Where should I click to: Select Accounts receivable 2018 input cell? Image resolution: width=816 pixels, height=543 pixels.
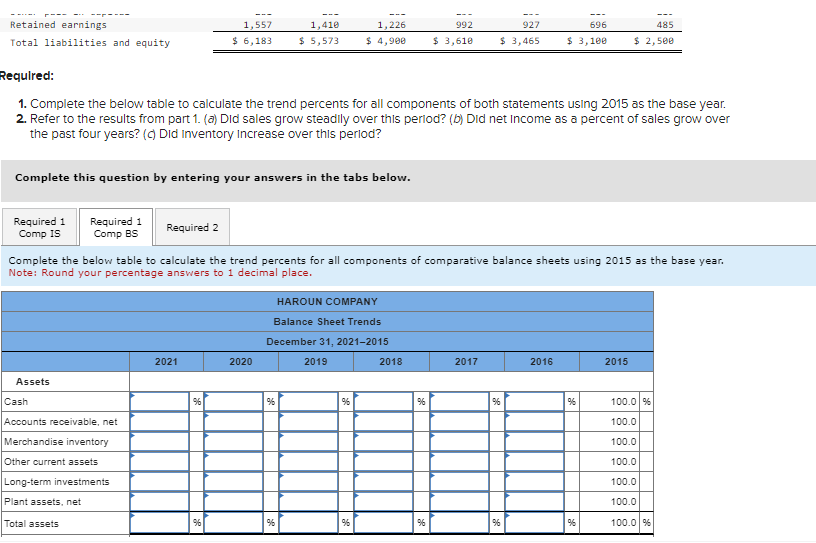pos(384,422)
